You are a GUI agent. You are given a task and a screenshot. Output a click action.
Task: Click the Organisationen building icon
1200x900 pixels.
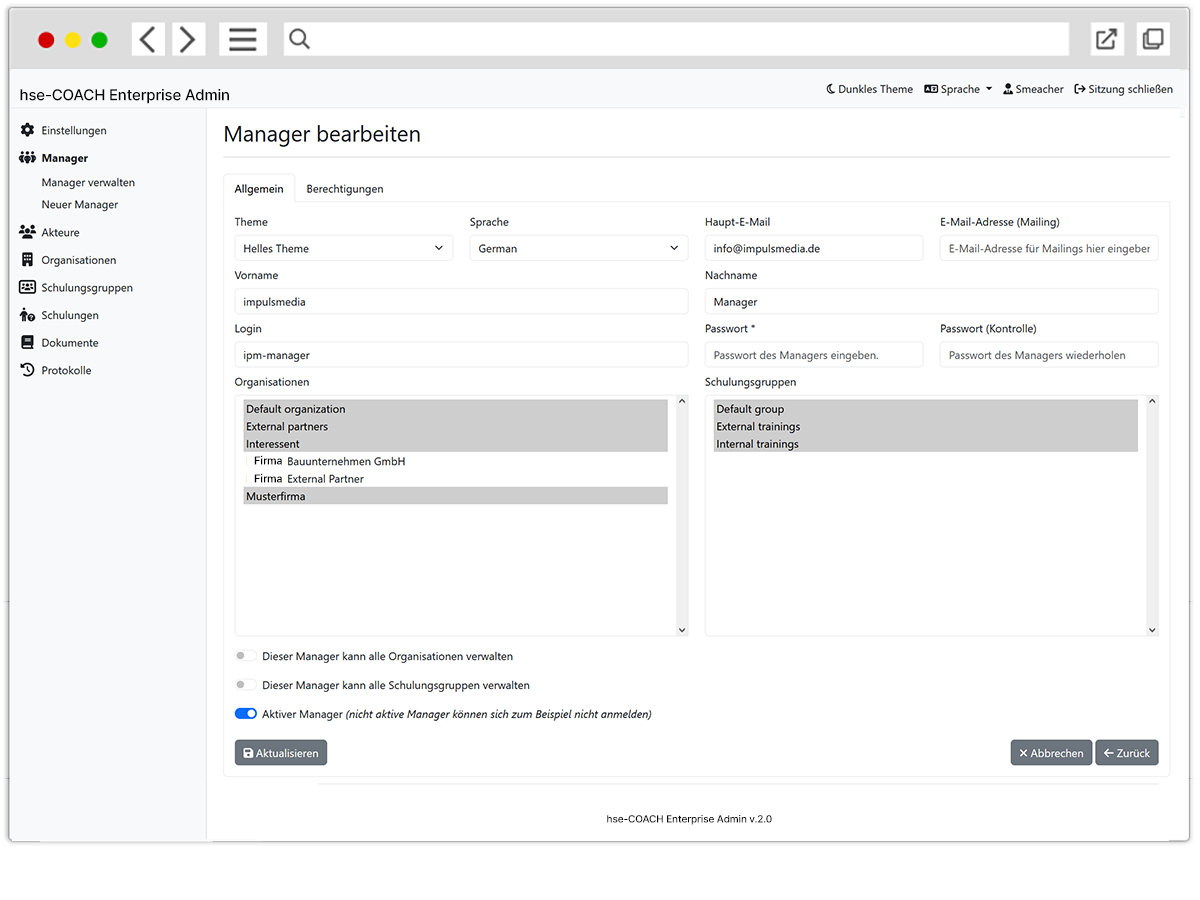tap(27, 260)
